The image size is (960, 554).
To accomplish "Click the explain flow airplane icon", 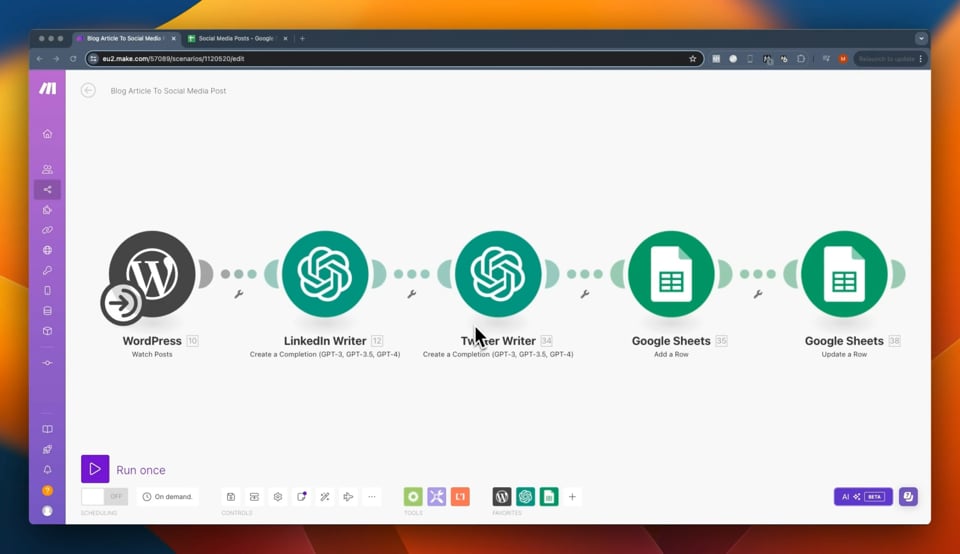I will click(348, 496).
